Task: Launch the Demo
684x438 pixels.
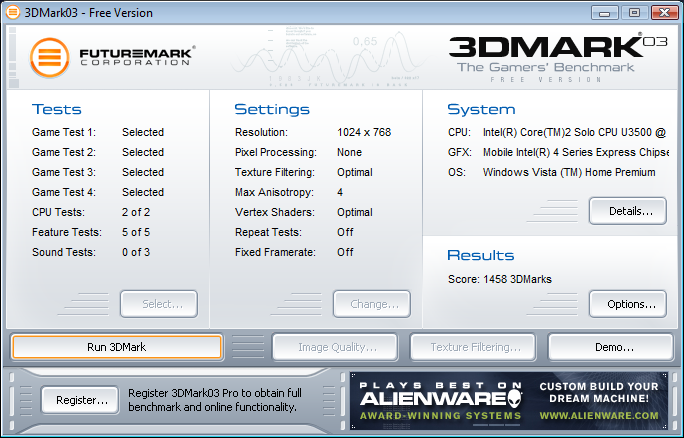Action: [611, 347]
